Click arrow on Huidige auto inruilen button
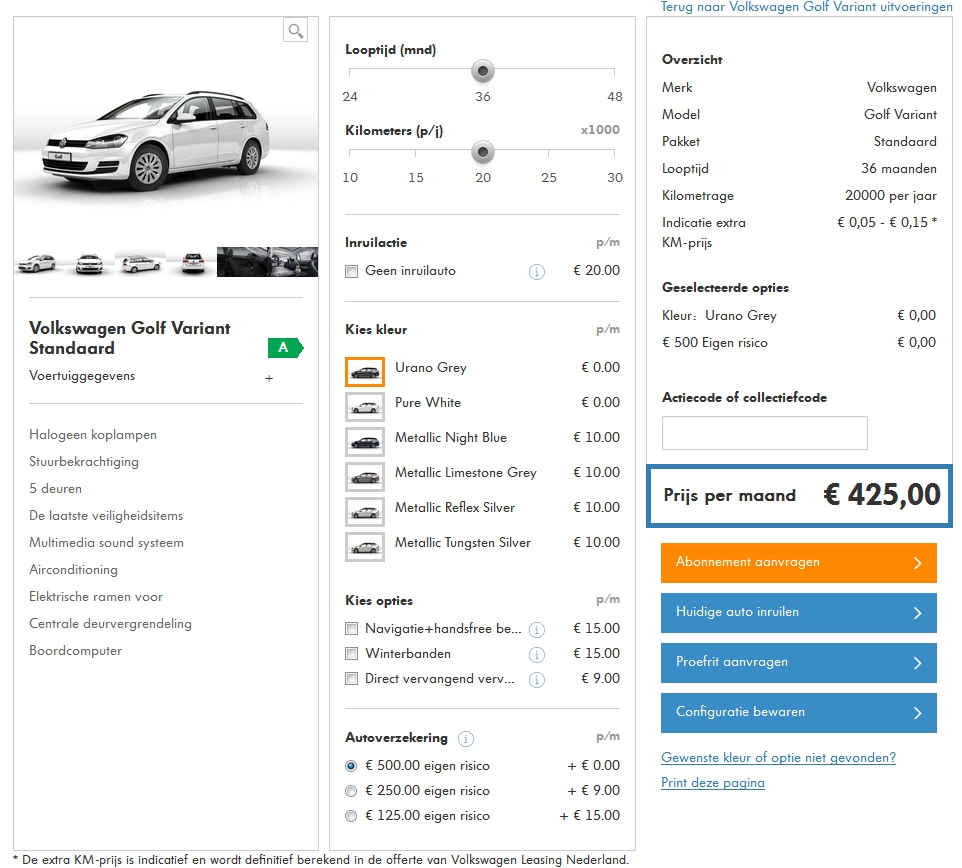Viewport: 962px width, 868px height. point(917,612)
